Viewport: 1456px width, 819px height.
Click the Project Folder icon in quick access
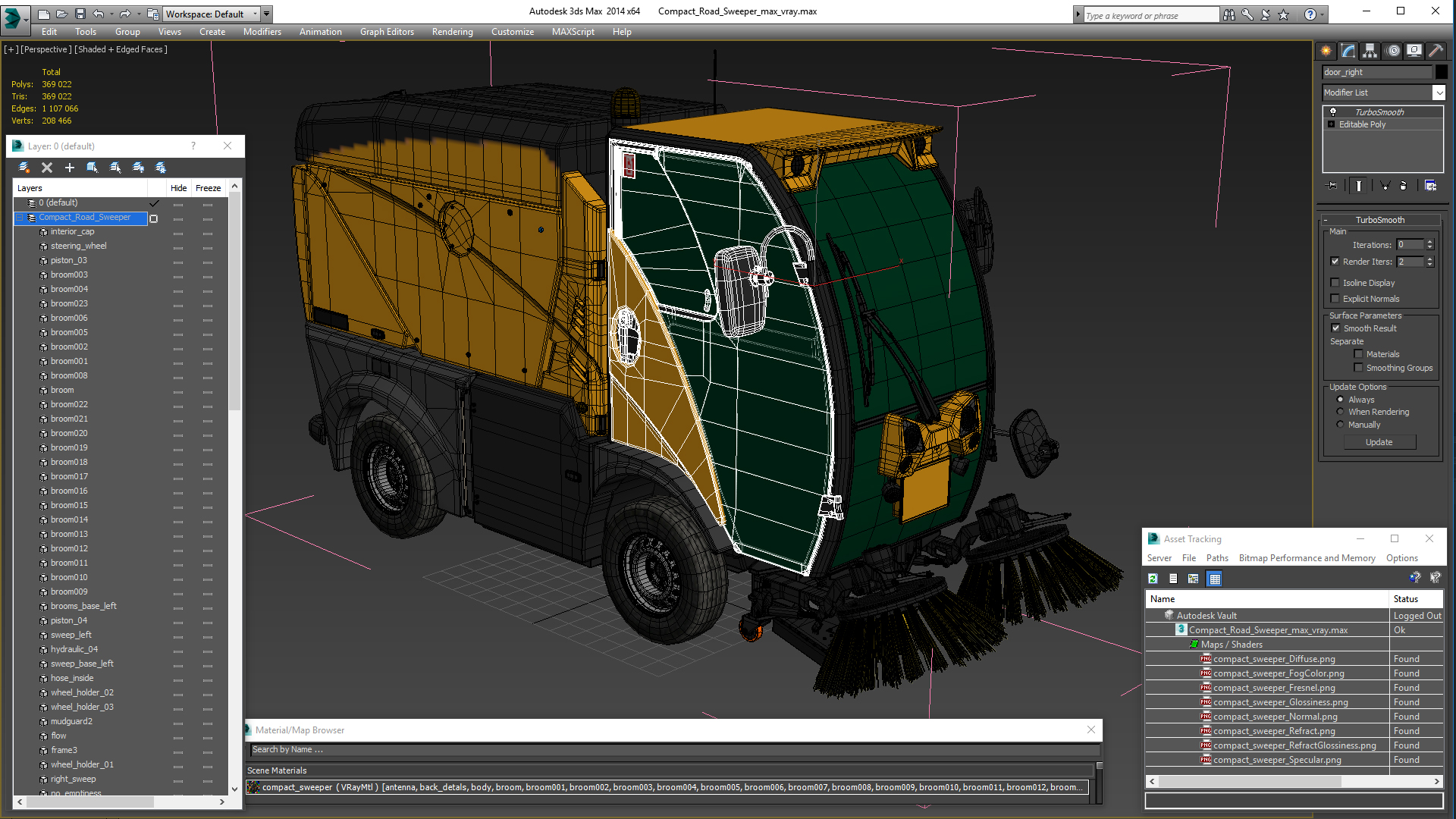153,14
